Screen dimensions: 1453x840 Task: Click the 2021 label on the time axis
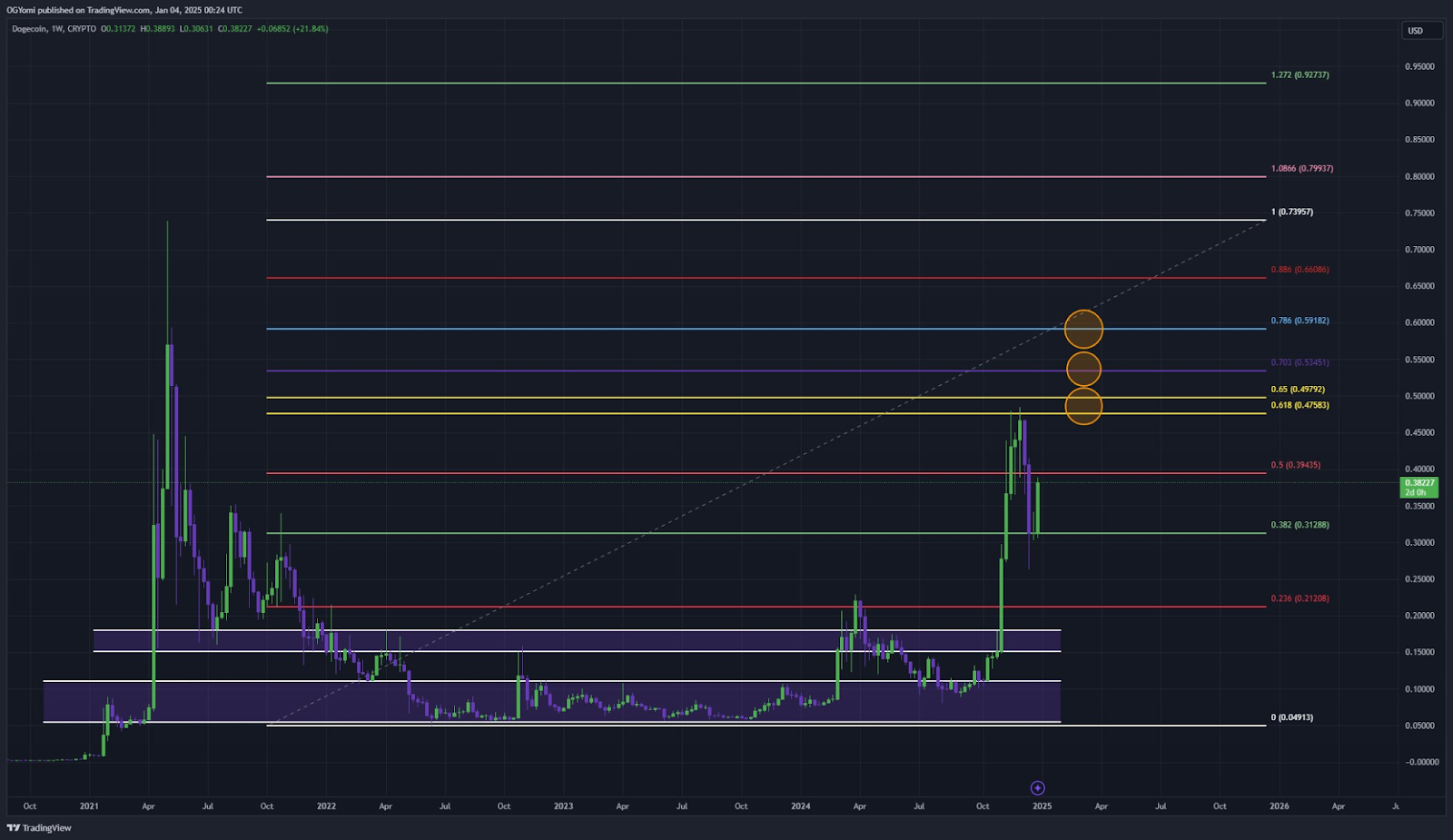(x=89, y=806)
